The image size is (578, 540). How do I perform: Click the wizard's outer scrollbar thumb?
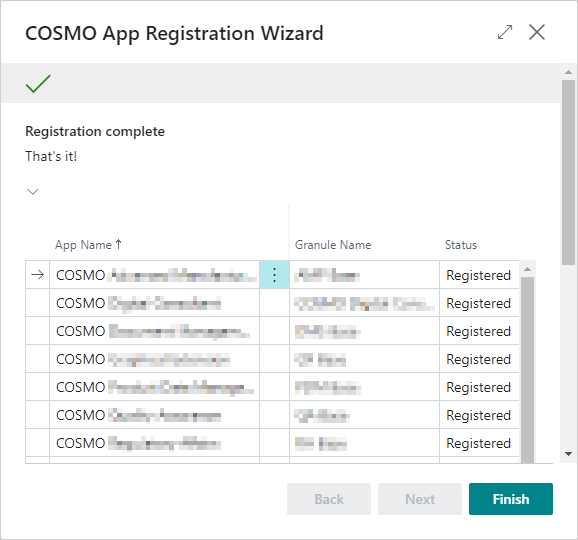pos(568,172)
